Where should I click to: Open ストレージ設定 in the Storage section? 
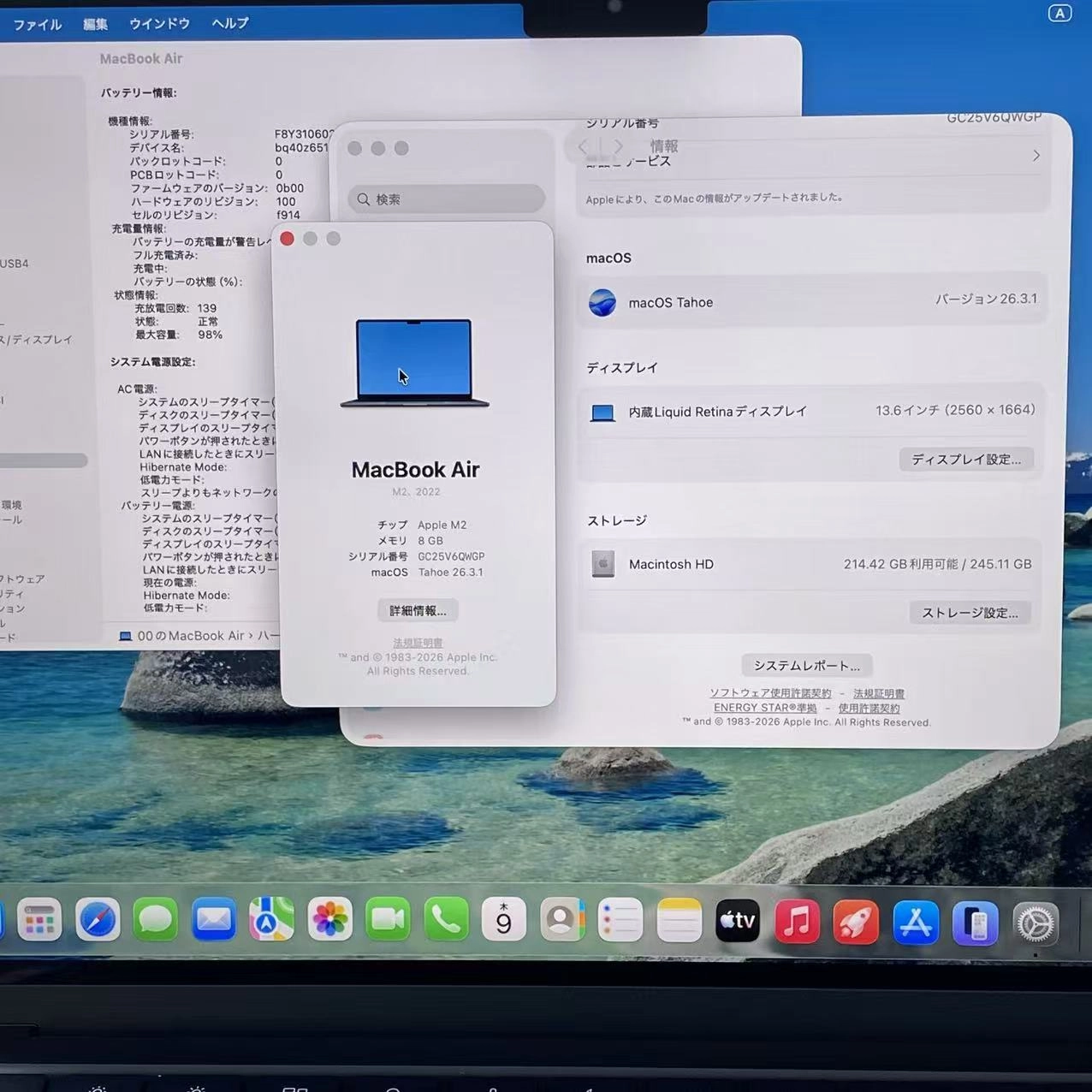pos(970,612)
